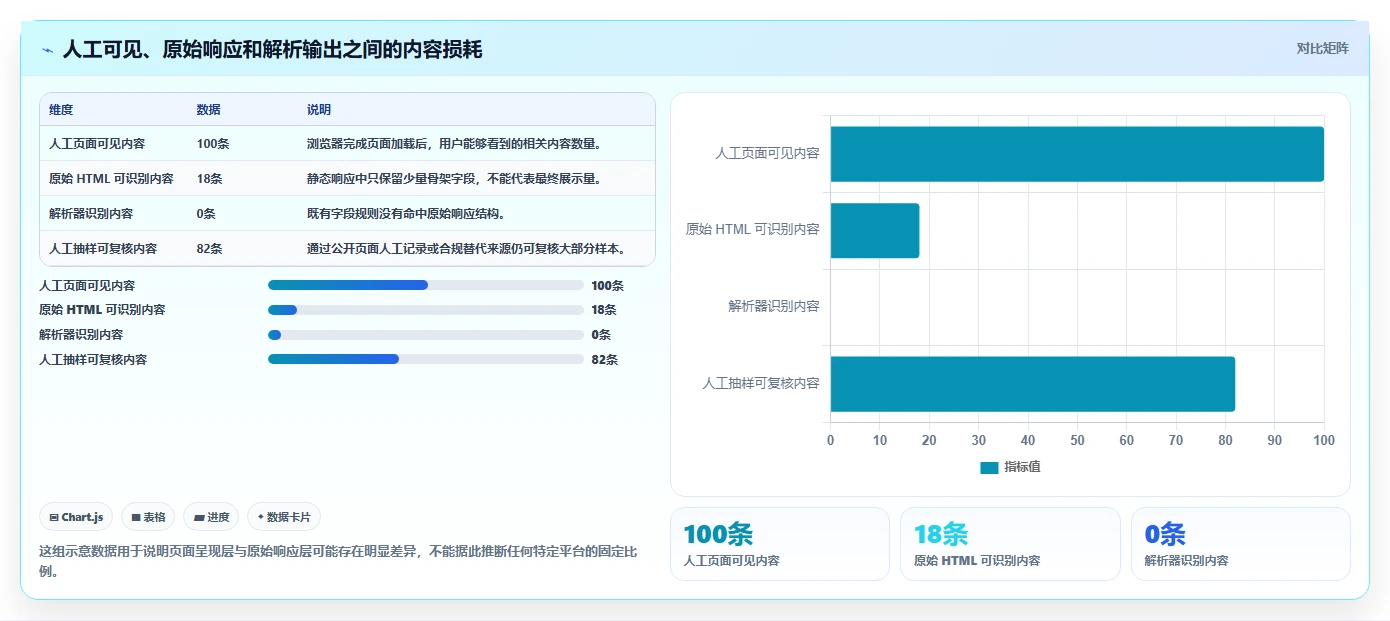Screen dimensions: 1390x621
Task: Click the 18条 value in the table
Action: click(210, 179)
